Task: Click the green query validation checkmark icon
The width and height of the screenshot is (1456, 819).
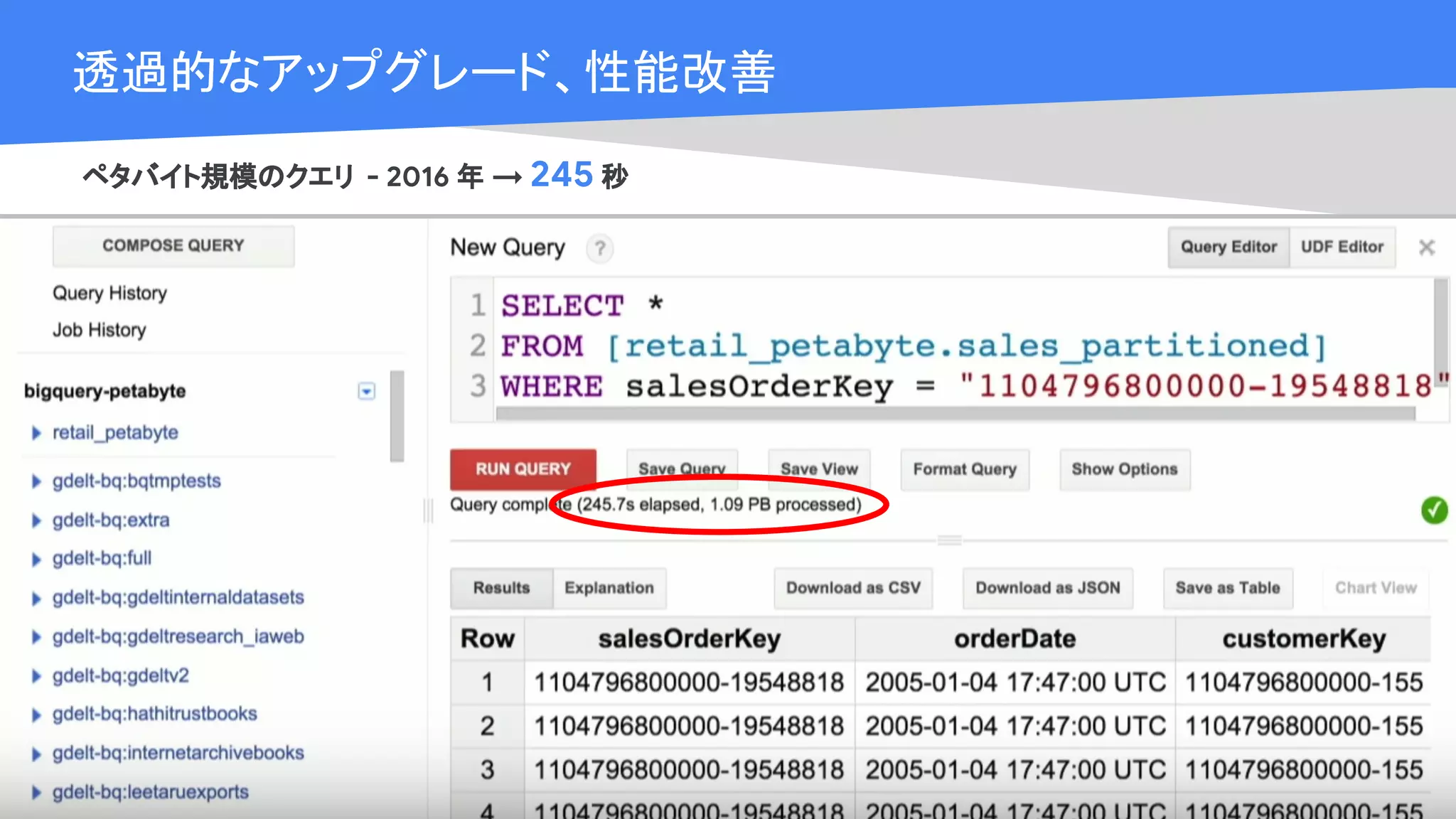Action: click(1434, 510)
